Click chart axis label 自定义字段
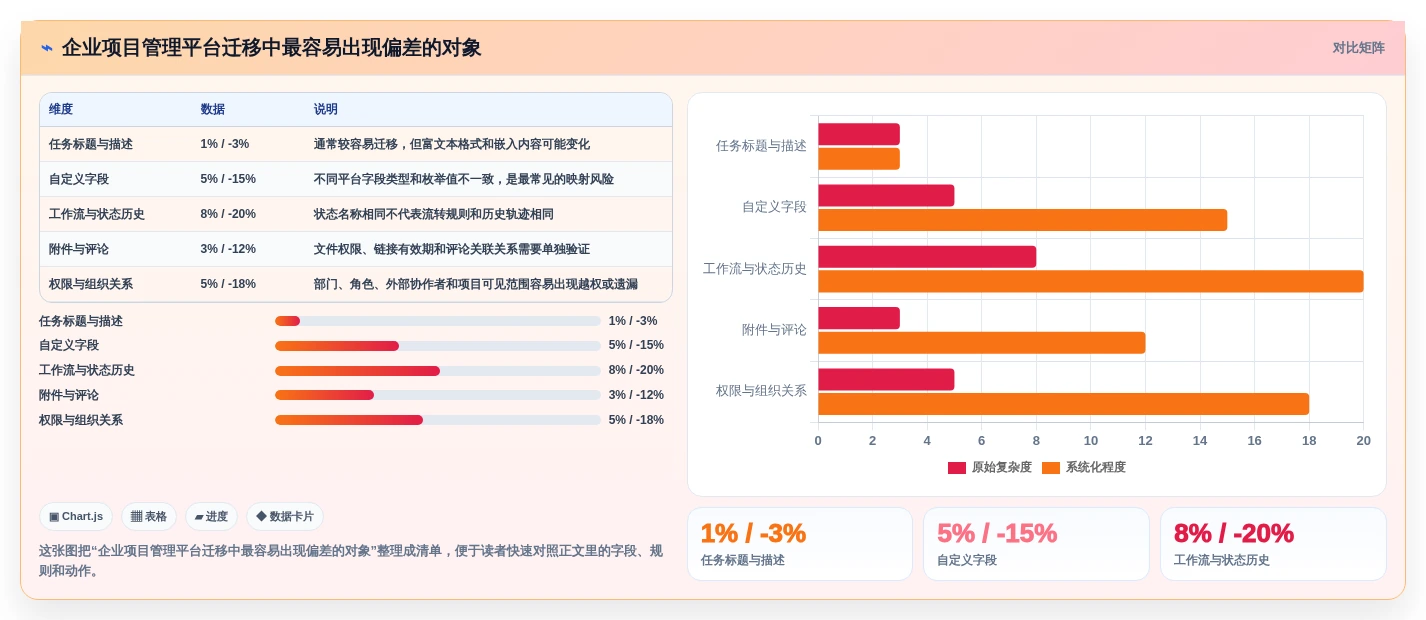The width and height of the screenshot is (1426, 620). point(774,207)
